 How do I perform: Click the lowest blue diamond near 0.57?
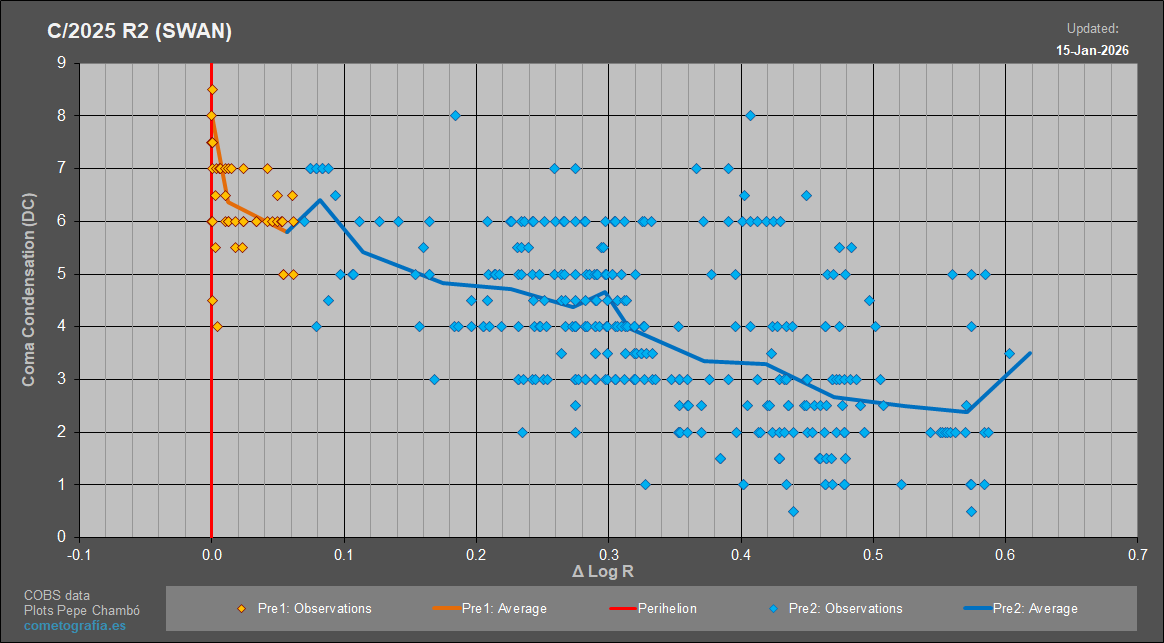pos(971,512)
